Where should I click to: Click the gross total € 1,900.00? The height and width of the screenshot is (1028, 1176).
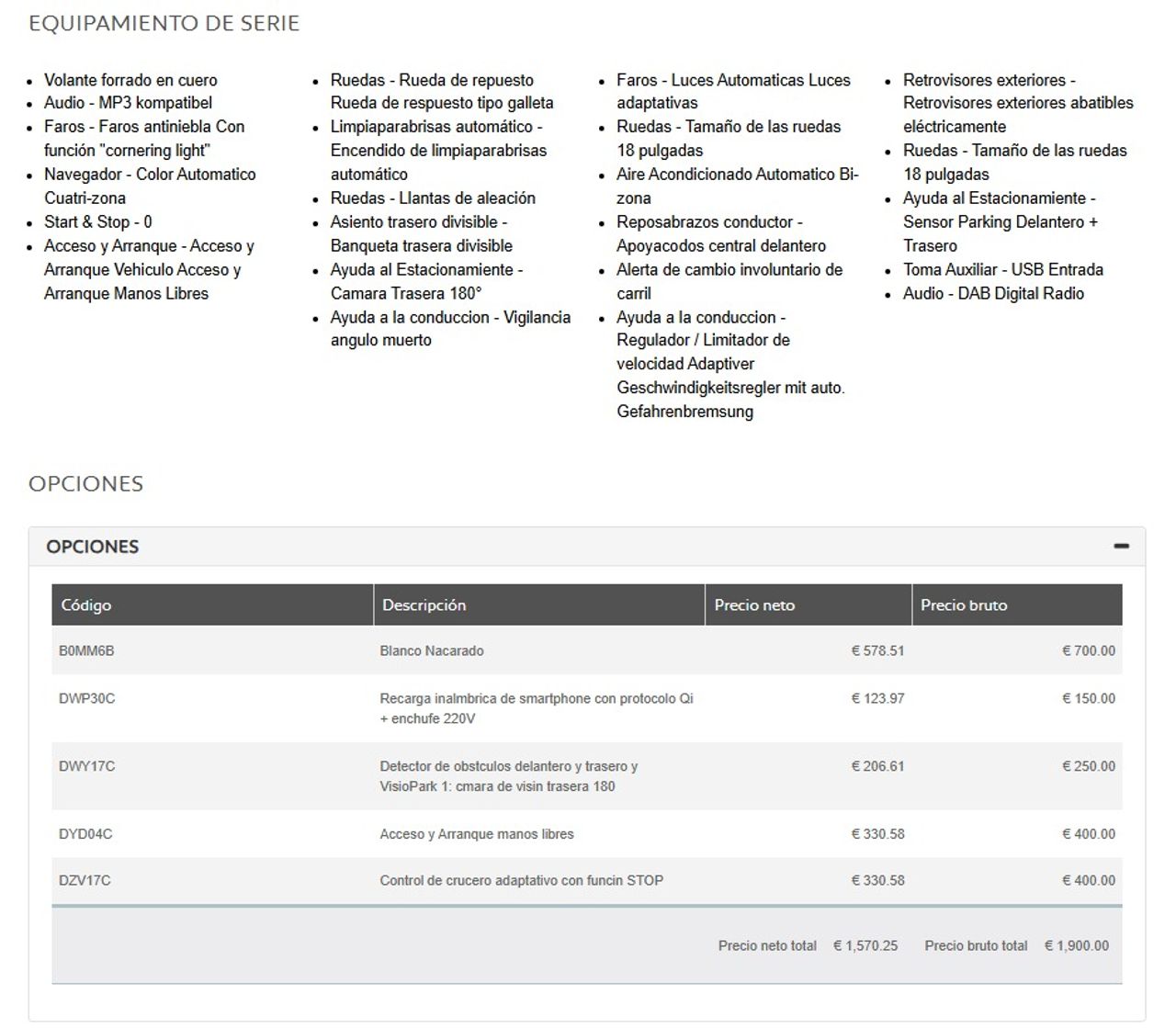click(1077, 945)
